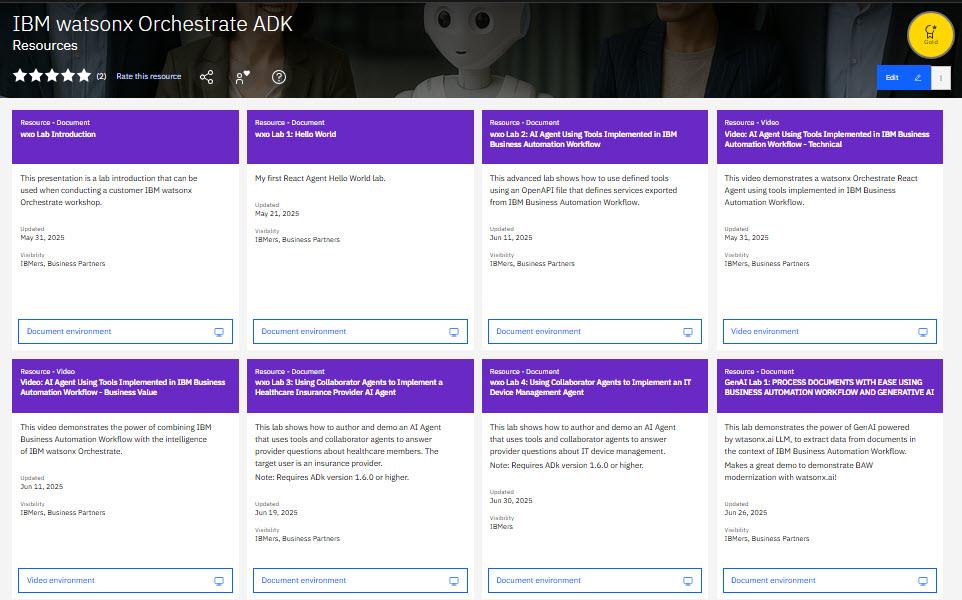Image resolution: width=962 pixels, height=600 pixels.
Task: Click 'My first React Agent Hello World lab.' text
Action: [x=320, y=178]
